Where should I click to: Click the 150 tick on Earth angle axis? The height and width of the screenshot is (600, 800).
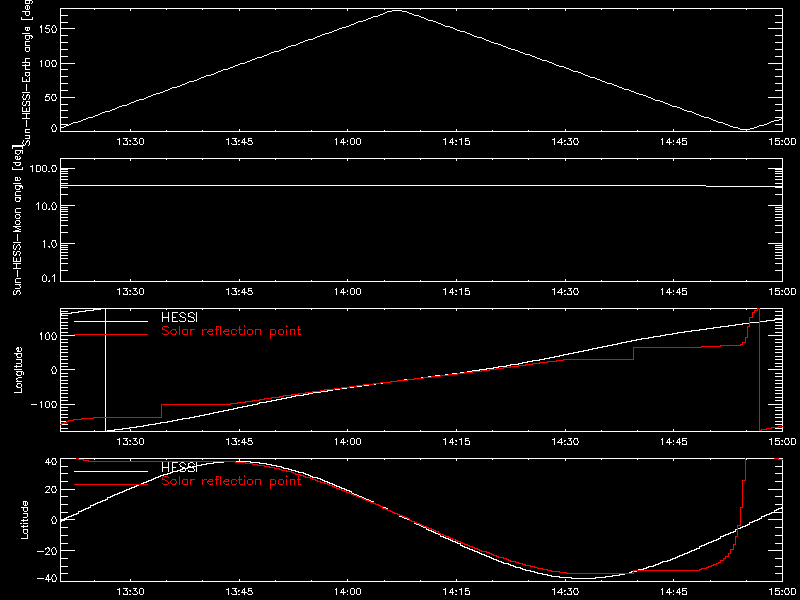click(x=46, y=29)
